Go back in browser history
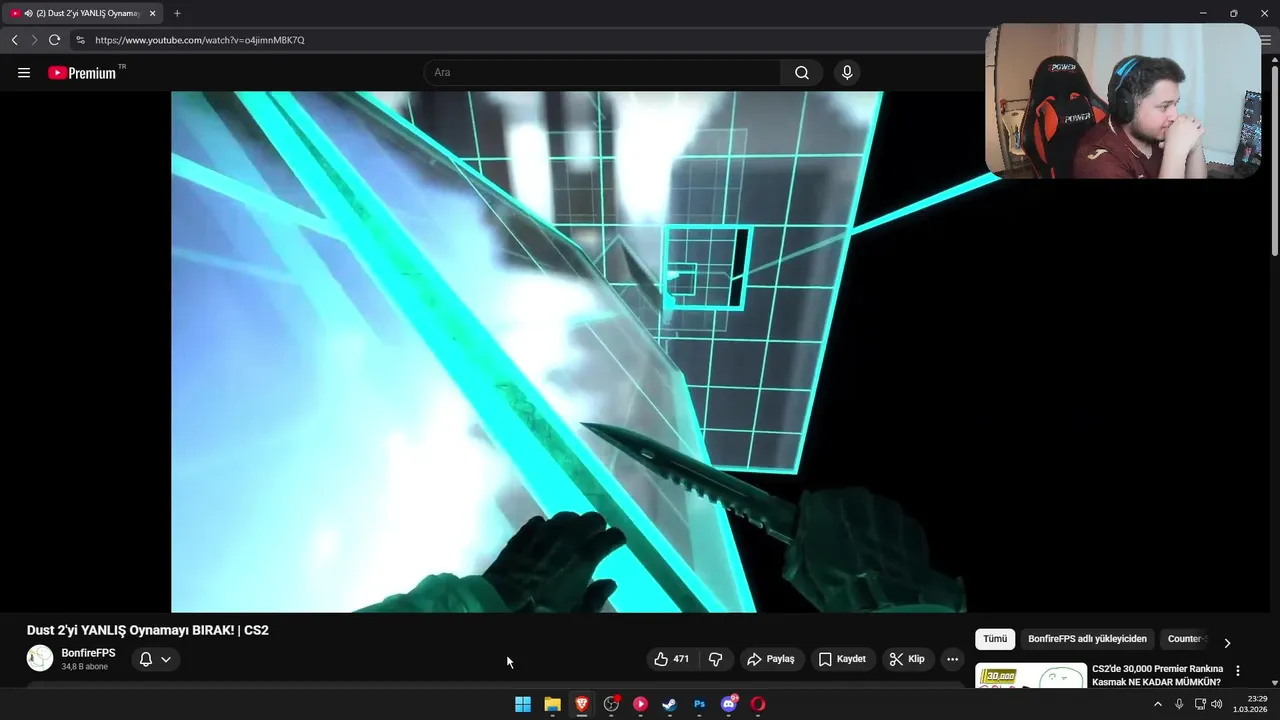The height and width of the screenshot is (720, 1280). [x=14, y=40]
